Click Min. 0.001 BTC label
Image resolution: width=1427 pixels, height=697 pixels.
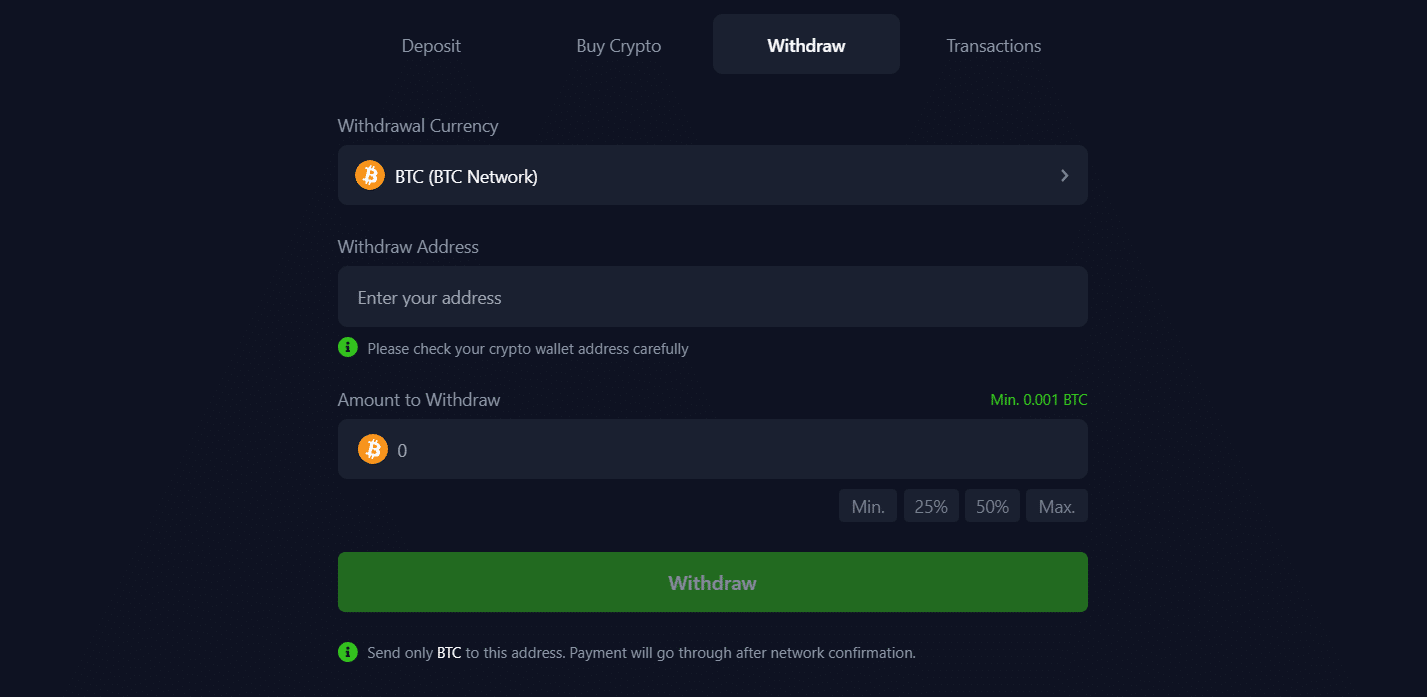(1038, 399)
